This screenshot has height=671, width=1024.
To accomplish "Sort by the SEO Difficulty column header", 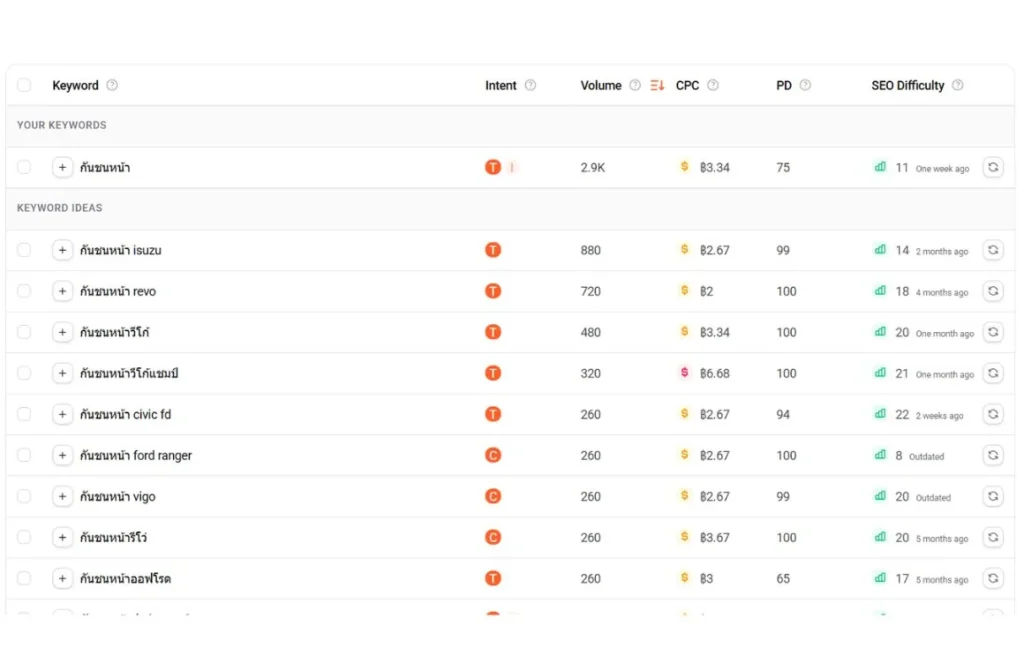I will point(908,86).
